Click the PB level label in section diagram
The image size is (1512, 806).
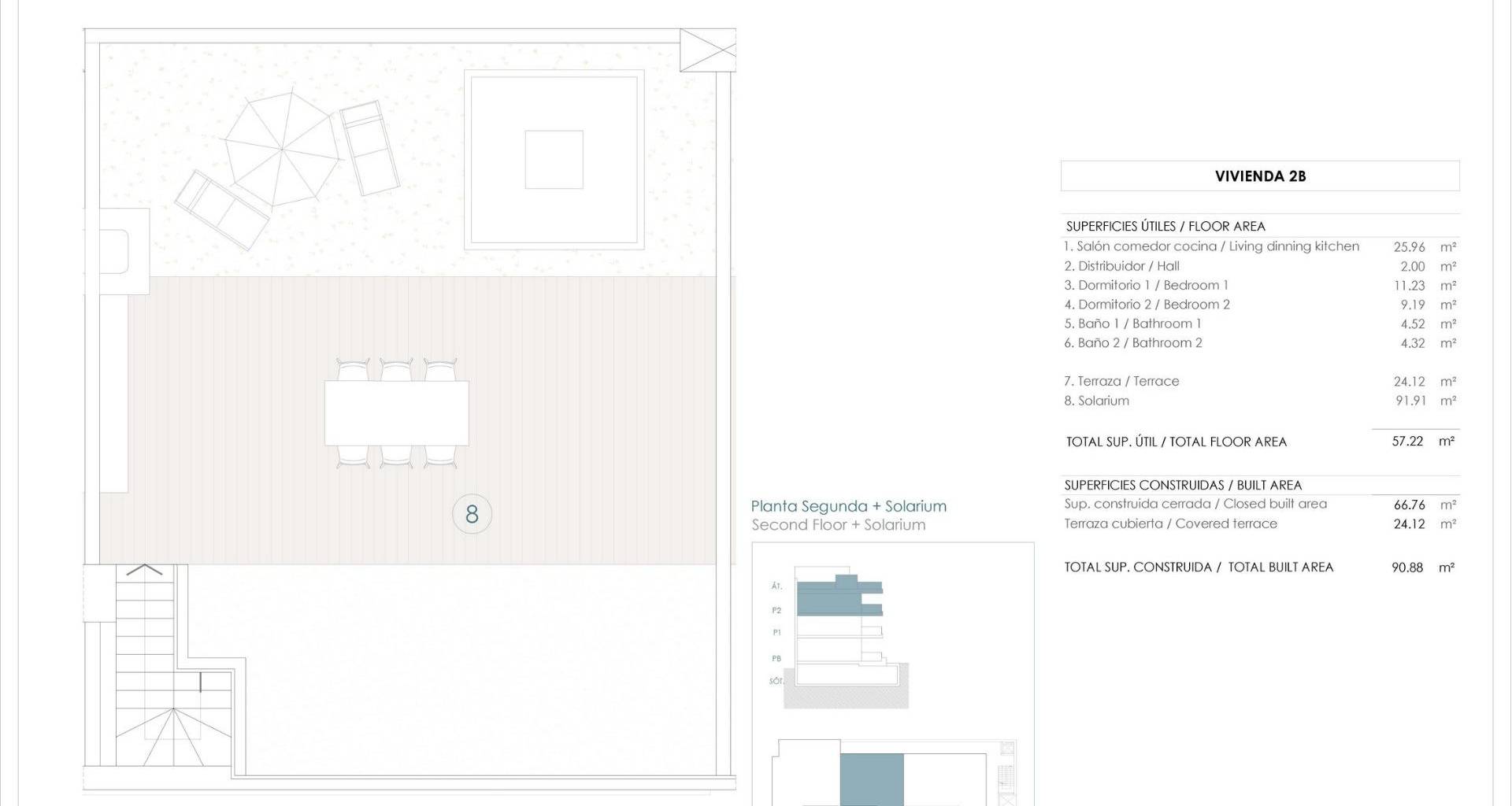[776, 659]
